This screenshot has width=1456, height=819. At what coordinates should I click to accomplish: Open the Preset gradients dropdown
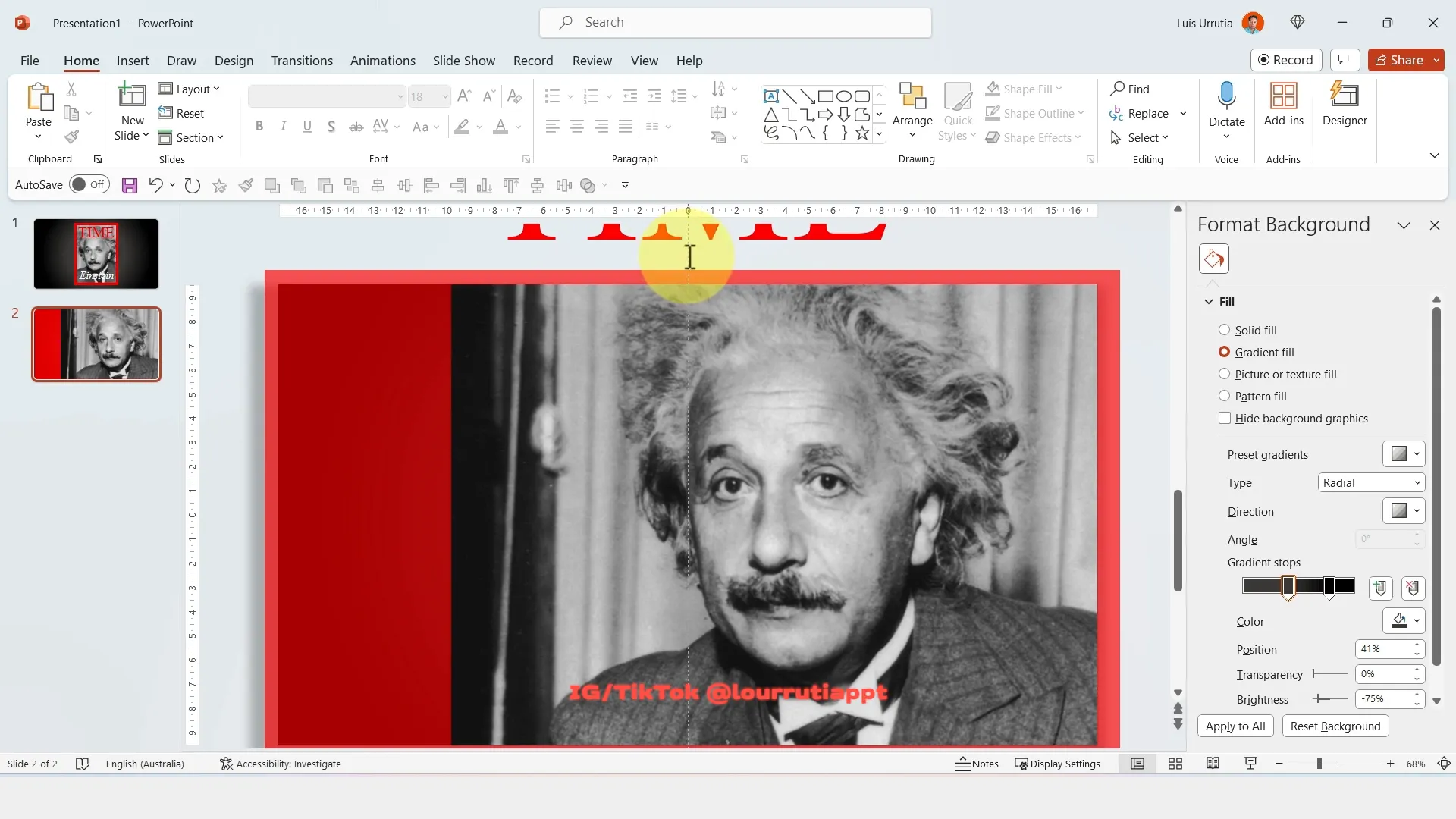(1404, 454)
